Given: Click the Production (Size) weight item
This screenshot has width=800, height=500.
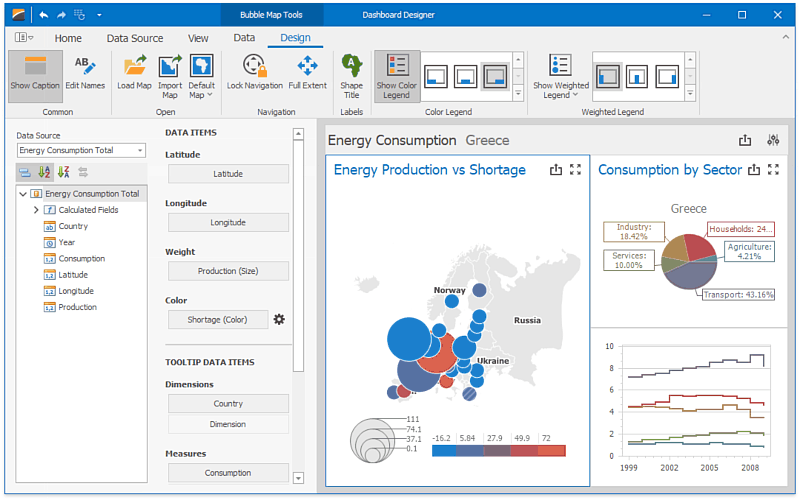Looking at the screenshot, I should 228,271.
